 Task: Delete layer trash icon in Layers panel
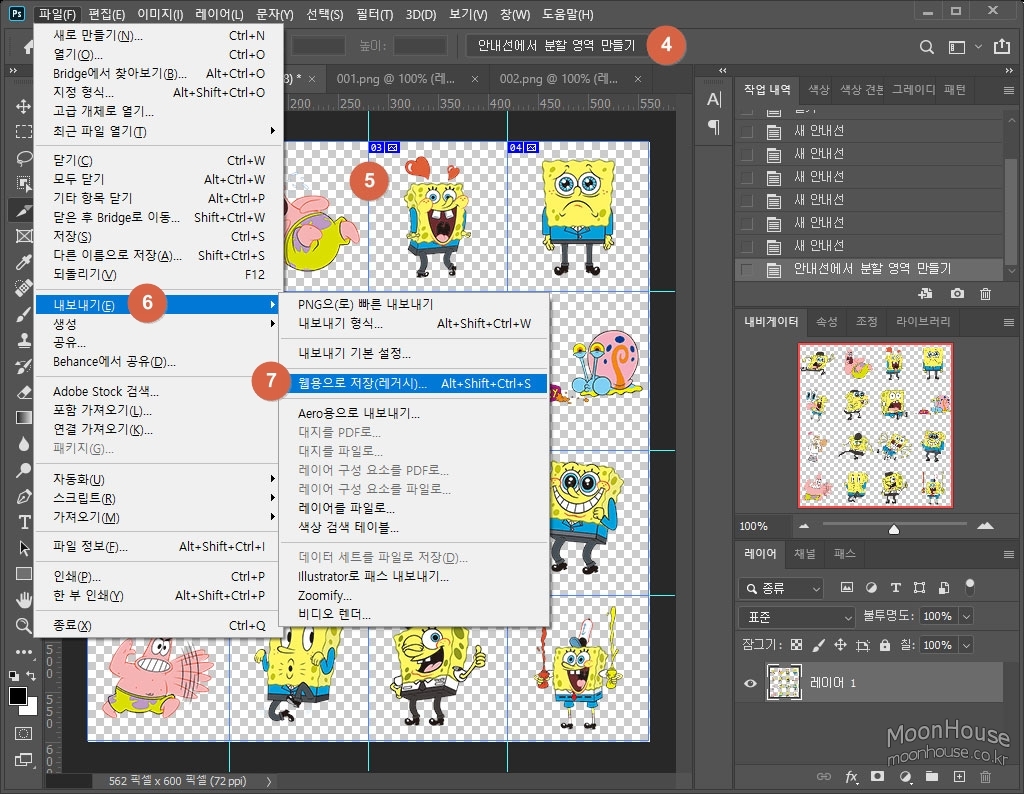click(985, 777)
